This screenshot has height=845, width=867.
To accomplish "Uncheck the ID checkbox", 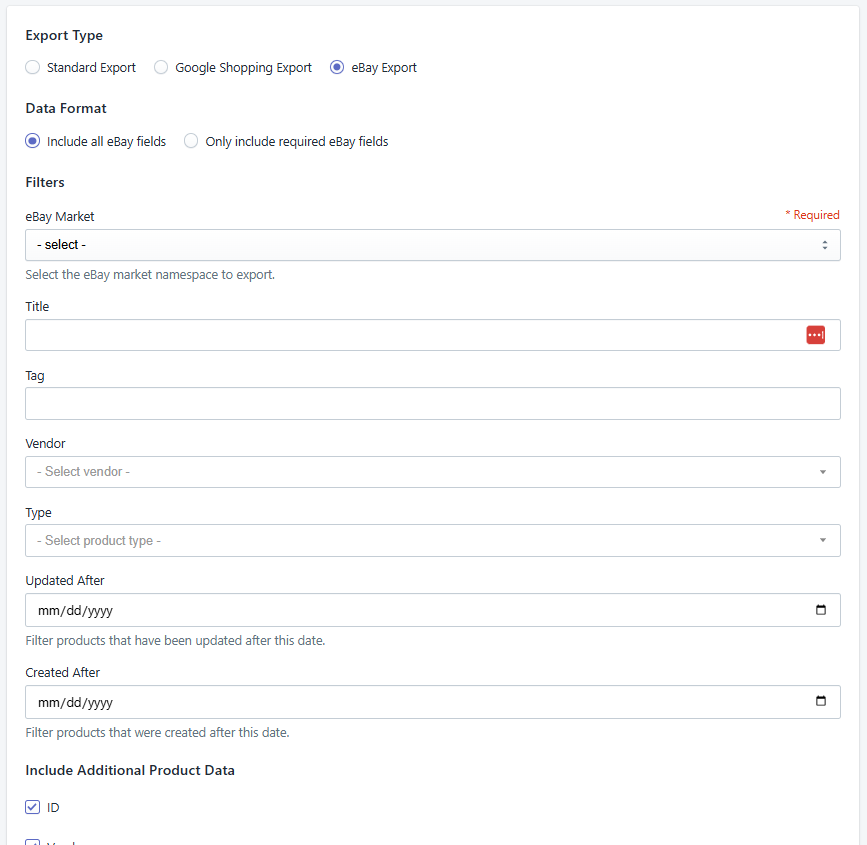I will [x=32, y=807].
